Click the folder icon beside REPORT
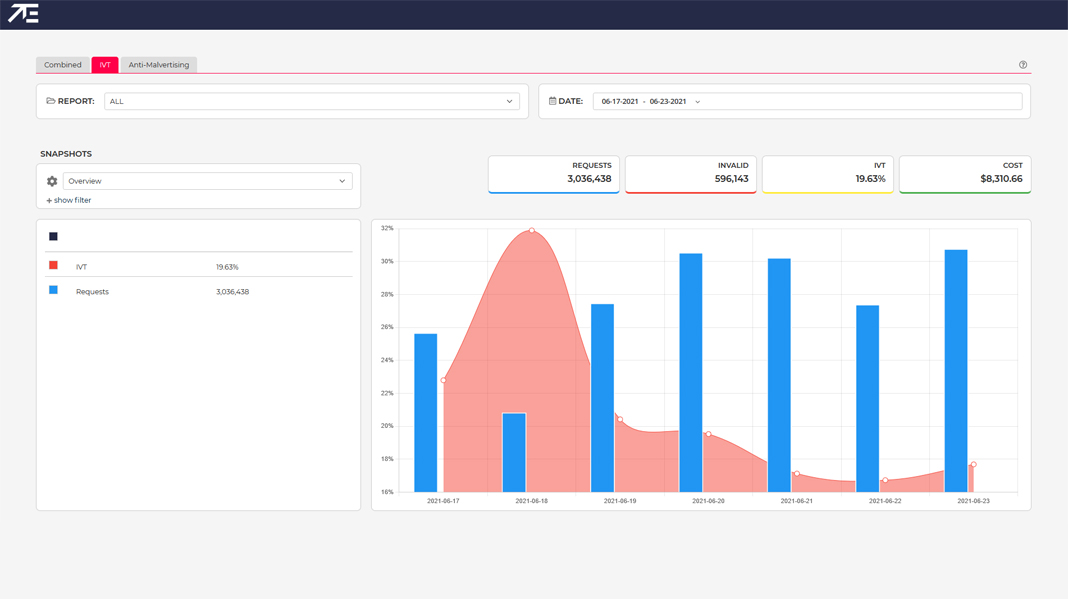 click(51, 101)
